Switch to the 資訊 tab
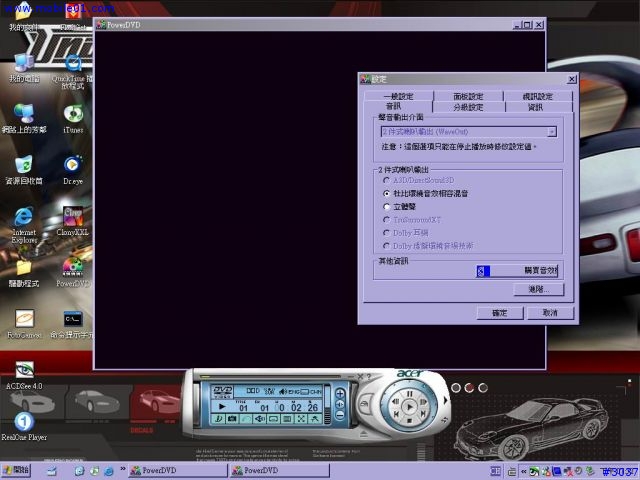This screenshot has height=480, width=640. pyautogui.click(x=535, y=107)
